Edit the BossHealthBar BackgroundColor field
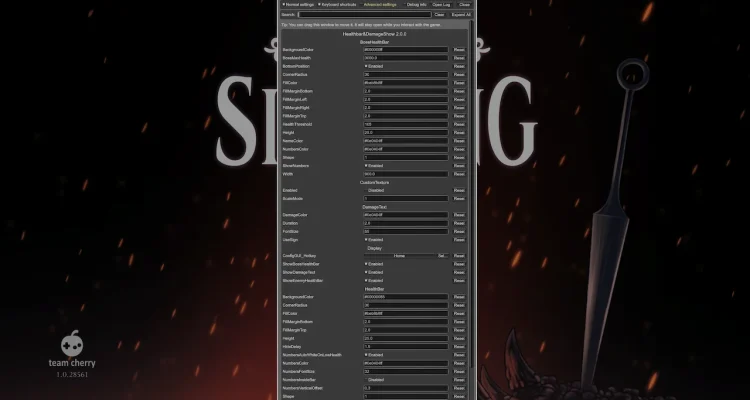 click(x=406, y=50)
